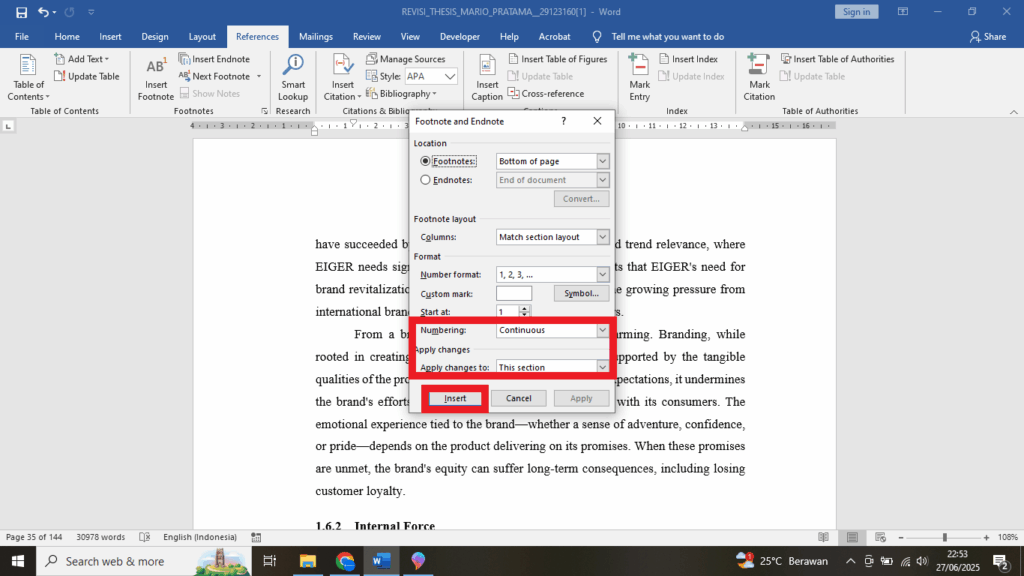
Task: Click Insert Table of Figures
Action: tap(558, 59)
